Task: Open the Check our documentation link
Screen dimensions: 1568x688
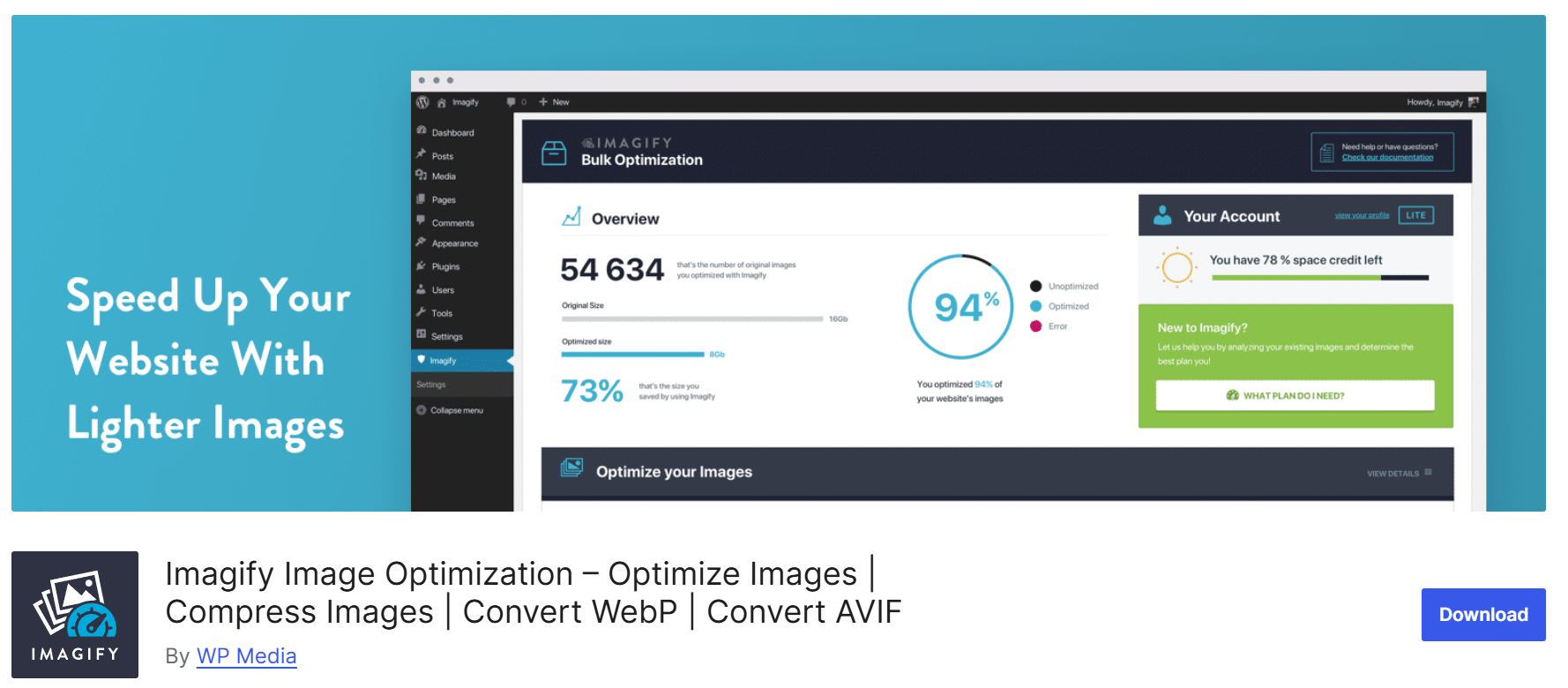Action: pyautogui.click(x=1387, y=158)
